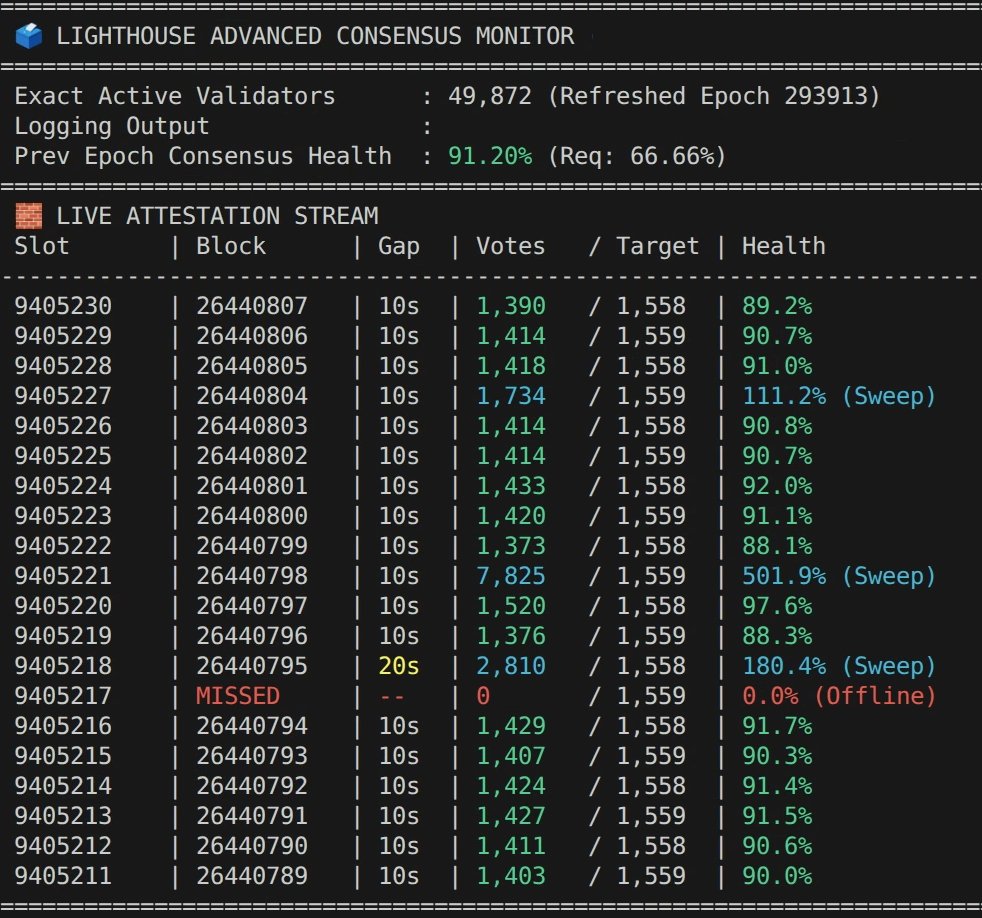
Task: Click the red 0 votes value
Action: click(483, 696)
